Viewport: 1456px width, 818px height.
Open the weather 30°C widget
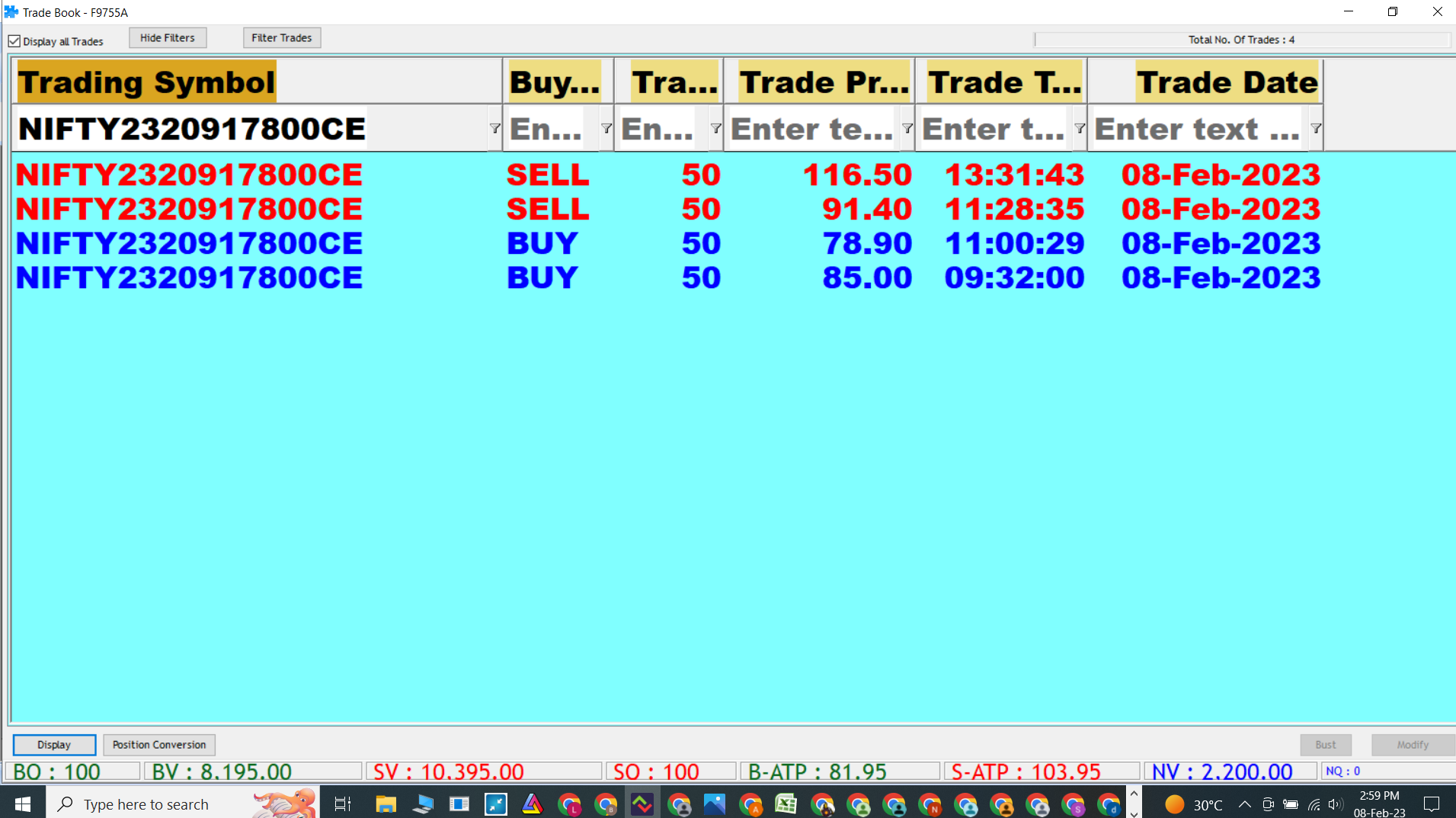[1194, 804]
